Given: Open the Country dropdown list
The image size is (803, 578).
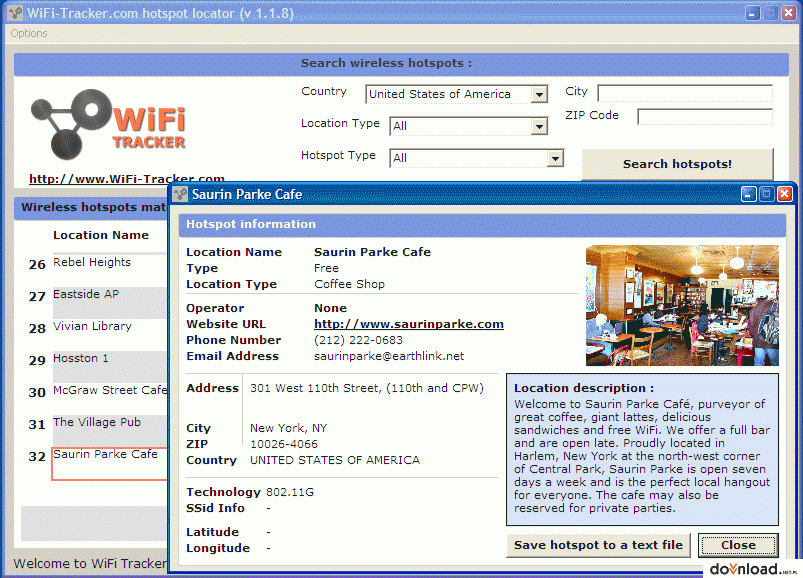Looking at the screenshot, I should [539, 95].
